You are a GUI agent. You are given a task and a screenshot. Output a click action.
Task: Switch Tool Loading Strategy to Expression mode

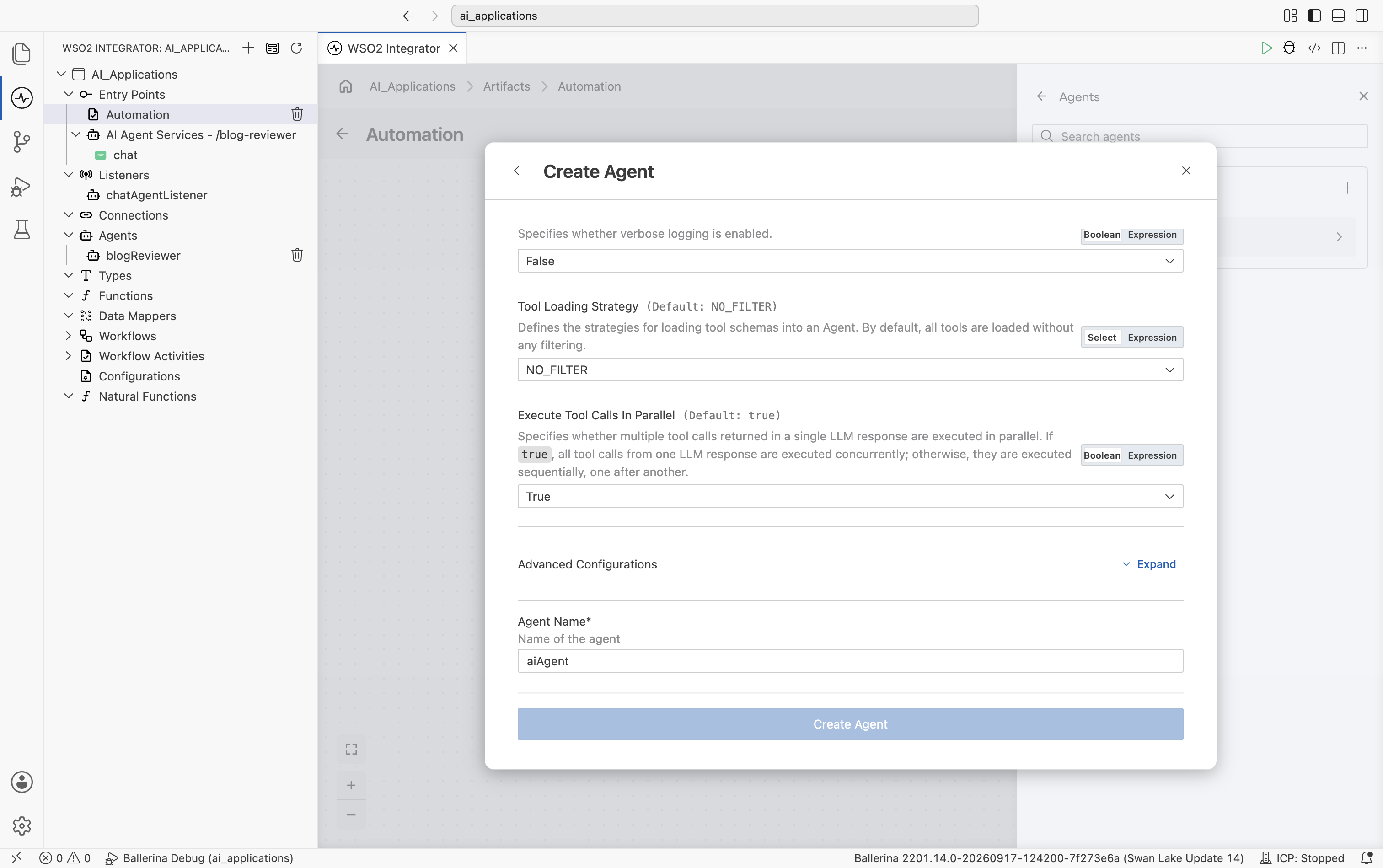[1152, 337]
